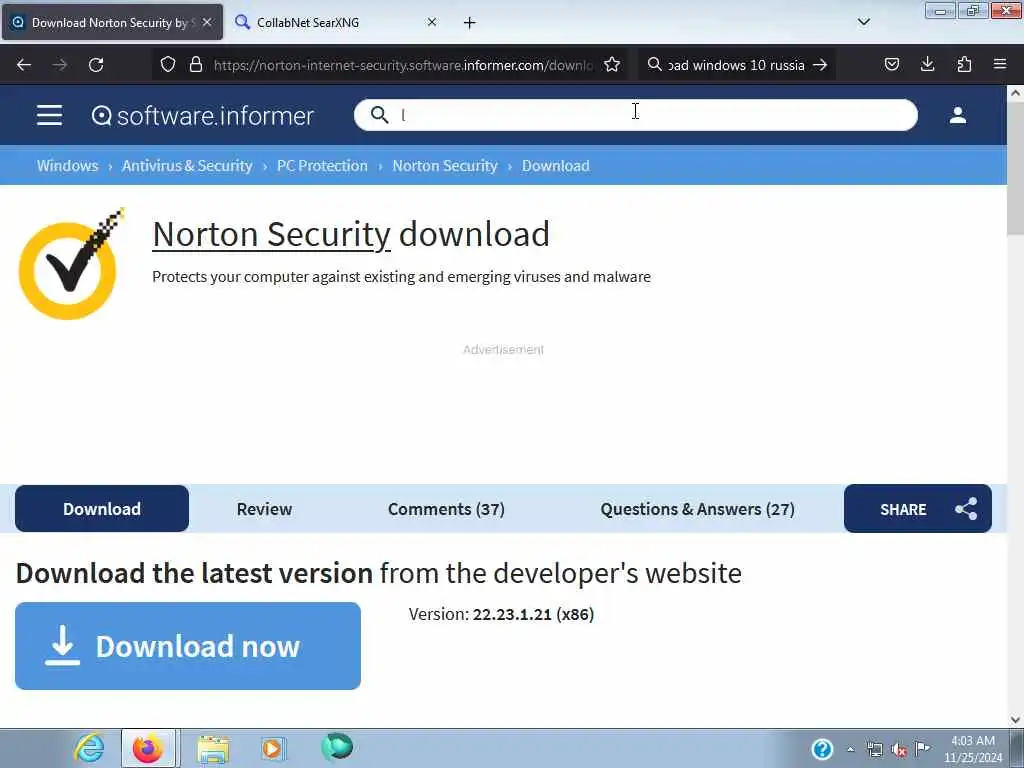
Task: Show hidden system tray icons
Action: (850, 749)
